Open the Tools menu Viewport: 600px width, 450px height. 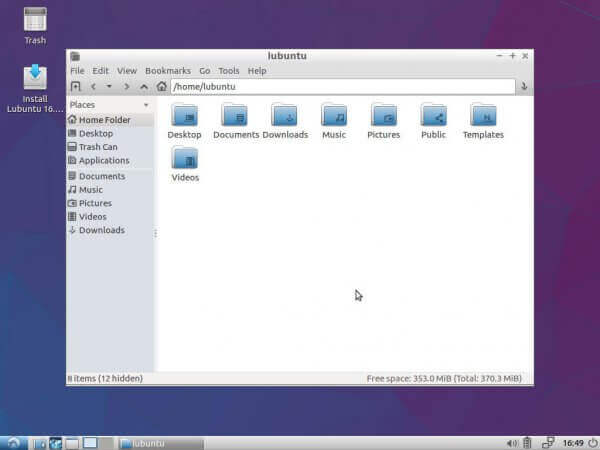click(228, 71)
